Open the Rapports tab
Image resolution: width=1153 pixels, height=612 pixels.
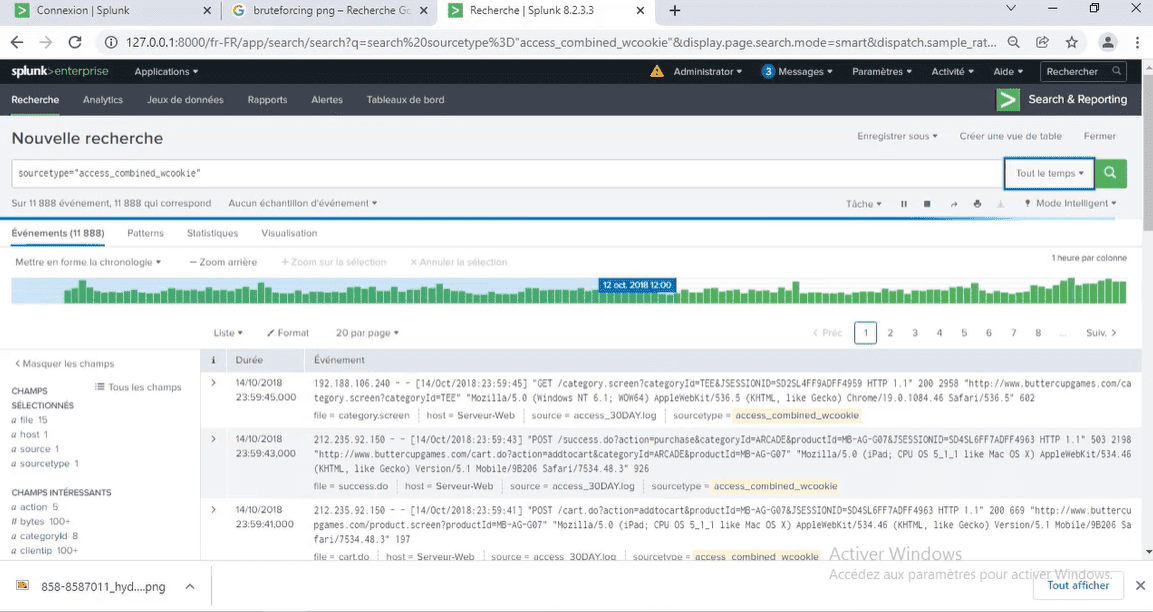[x=267, y=99]
